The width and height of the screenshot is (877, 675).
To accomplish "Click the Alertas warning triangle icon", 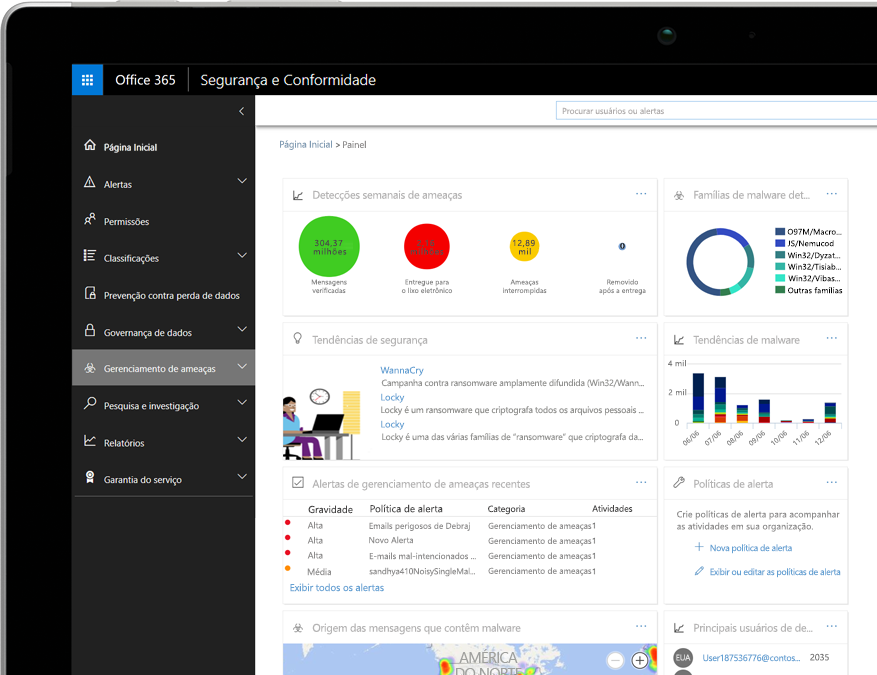I will [89, 182].
